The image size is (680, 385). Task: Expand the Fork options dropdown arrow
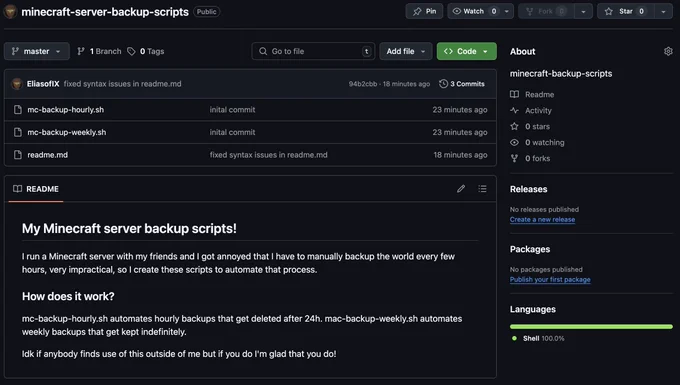click(x=583, y=11)
